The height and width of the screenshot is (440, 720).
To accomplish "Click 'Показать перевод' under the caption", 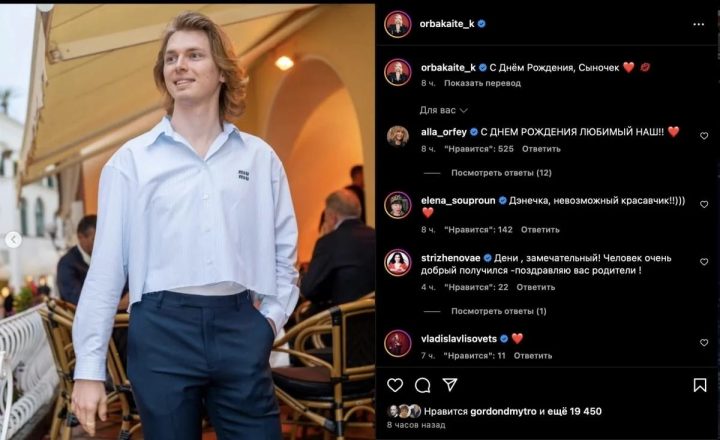I will (482, 83).
